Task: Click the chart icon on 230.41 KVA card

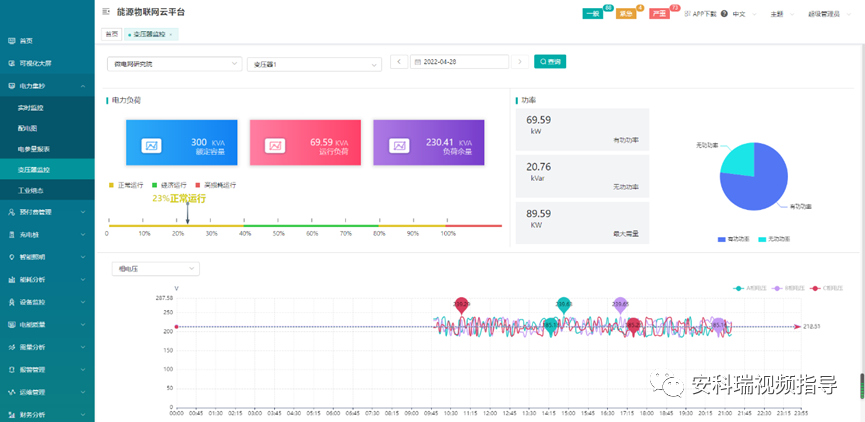Action: point(399,146)
